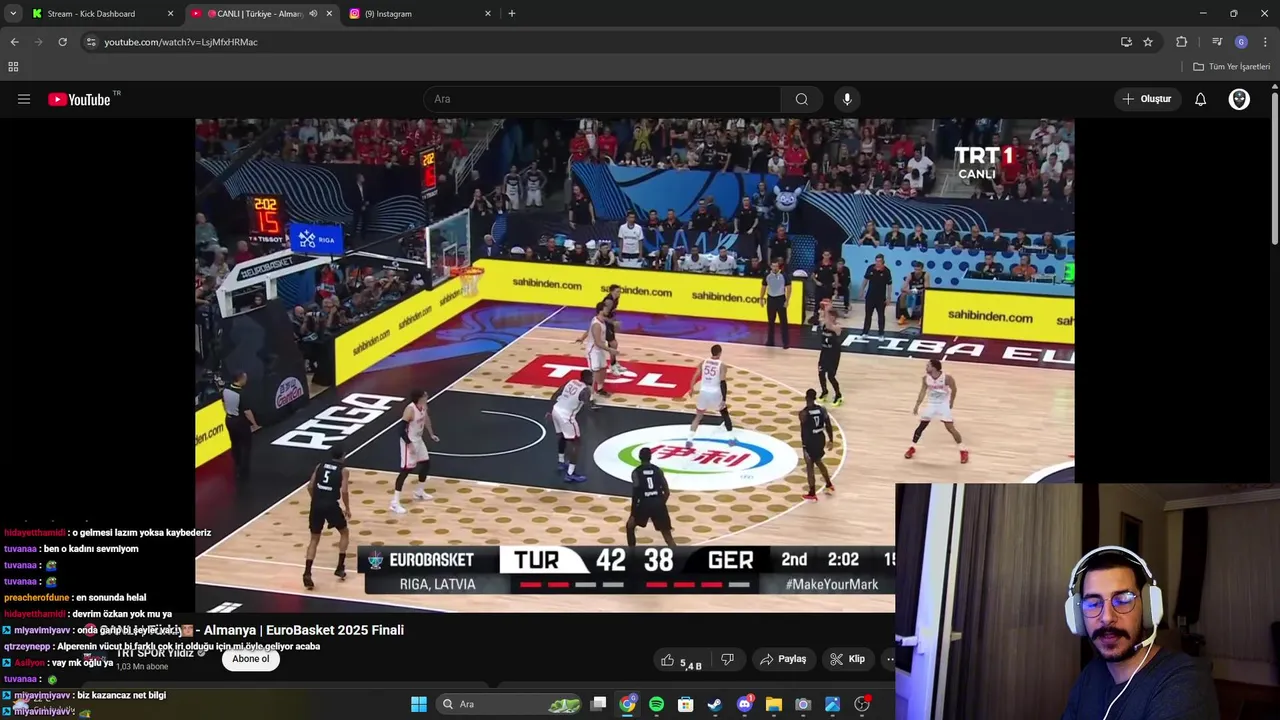Open a new browser tab
Screen dimensions: 1280x720
click(x=512, y=14)
